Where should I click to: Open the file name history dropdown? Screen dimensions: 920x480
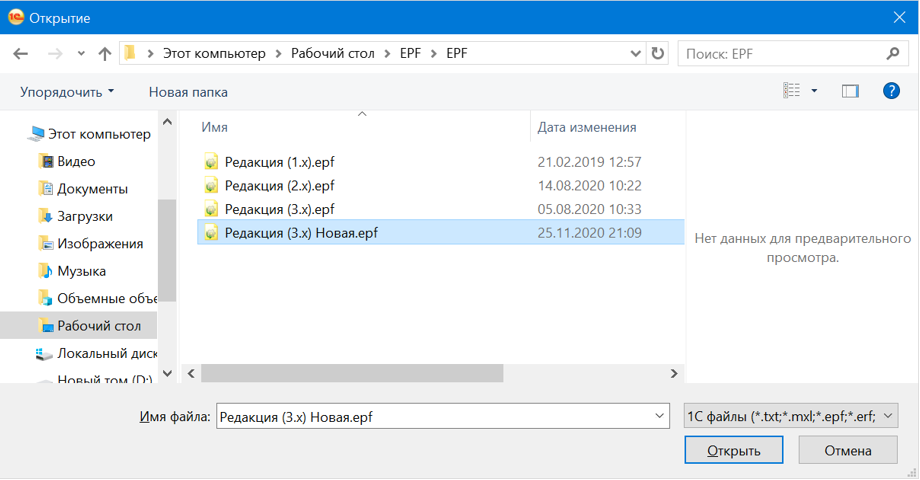click(x=659, y=417)
